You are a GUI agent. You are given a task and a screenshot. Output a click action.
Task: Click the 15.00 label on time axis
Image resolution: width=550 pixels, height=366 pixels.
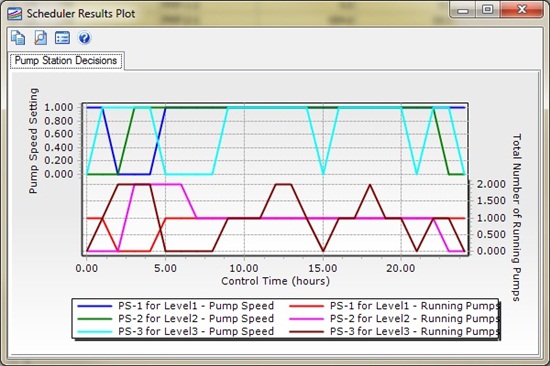point(323,268)
